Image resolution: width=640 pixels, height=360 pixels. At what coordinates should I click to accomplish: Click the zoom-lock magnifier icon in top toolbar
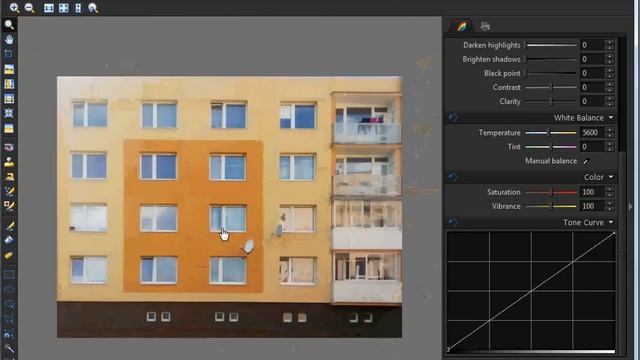(93, 8)
